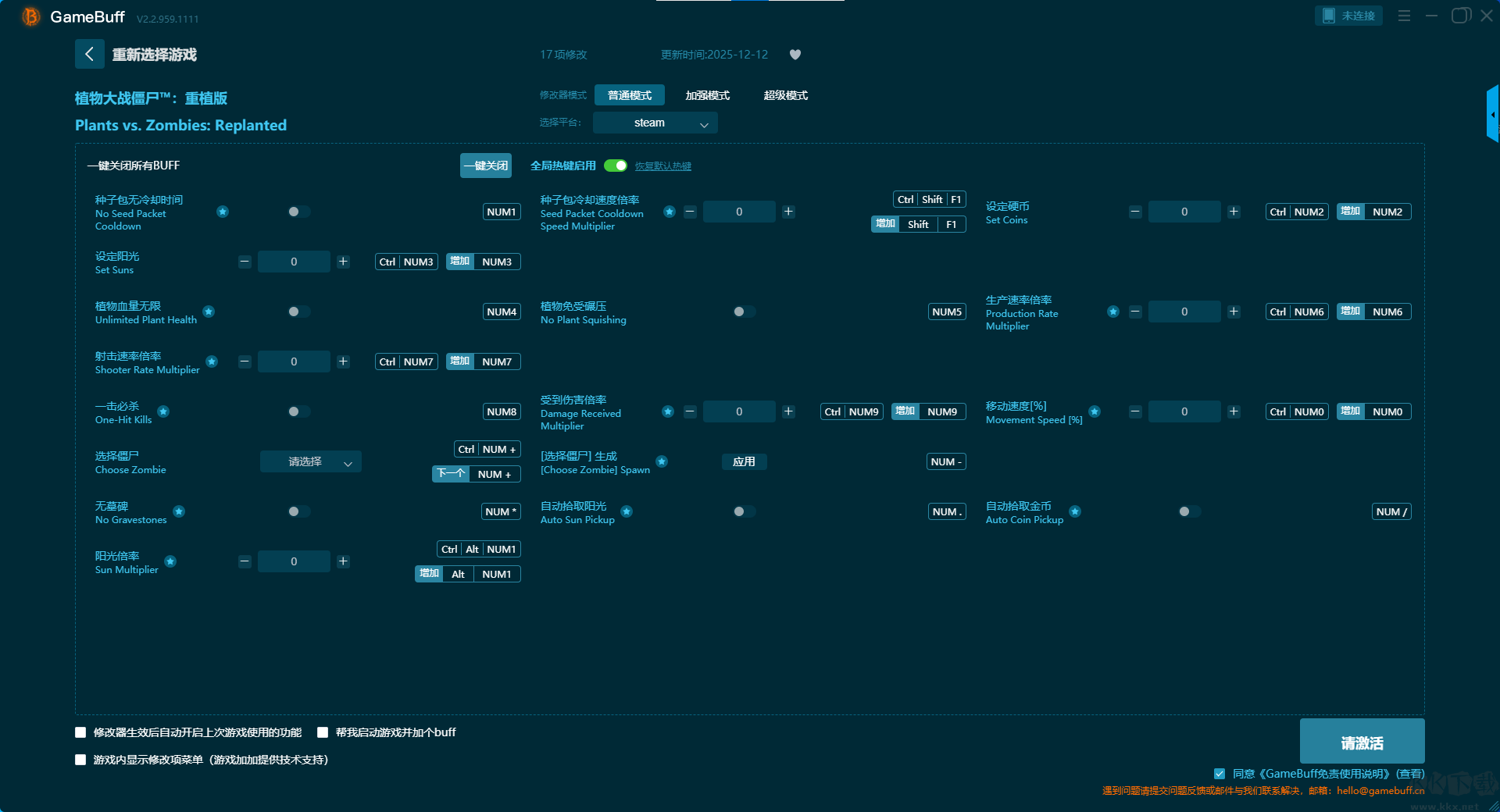
Task: Enable Unlimited Plant Health switch
Action: (298, 312)
